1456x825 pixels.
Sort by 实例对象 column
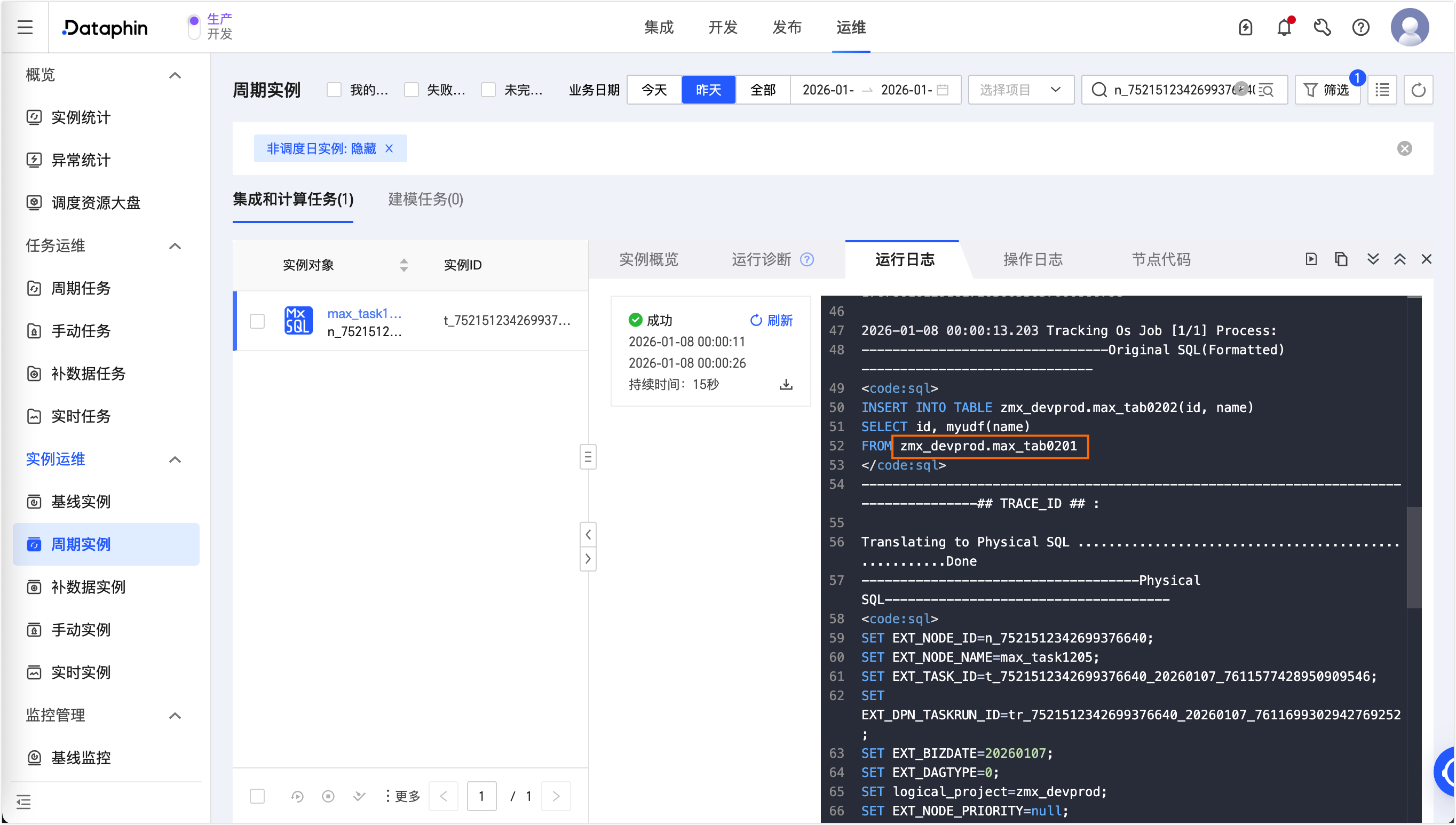point(403,265)
